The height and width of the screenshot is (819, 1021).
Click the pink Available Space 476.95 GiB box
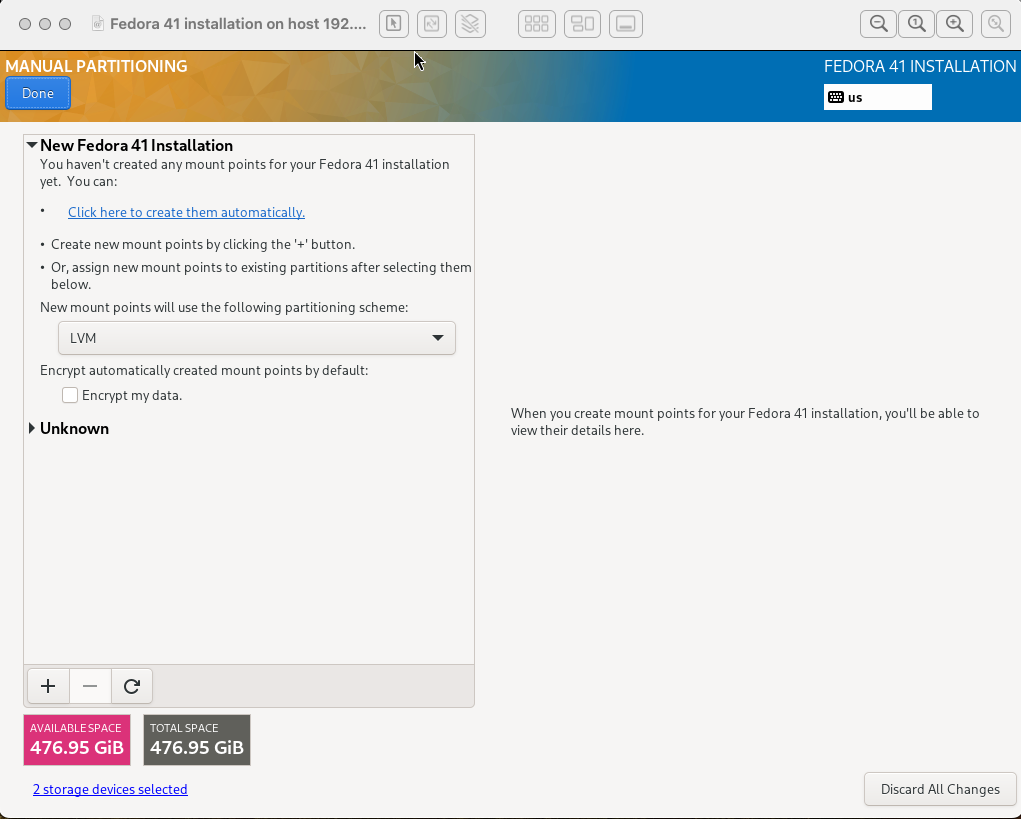pos(77,740)
